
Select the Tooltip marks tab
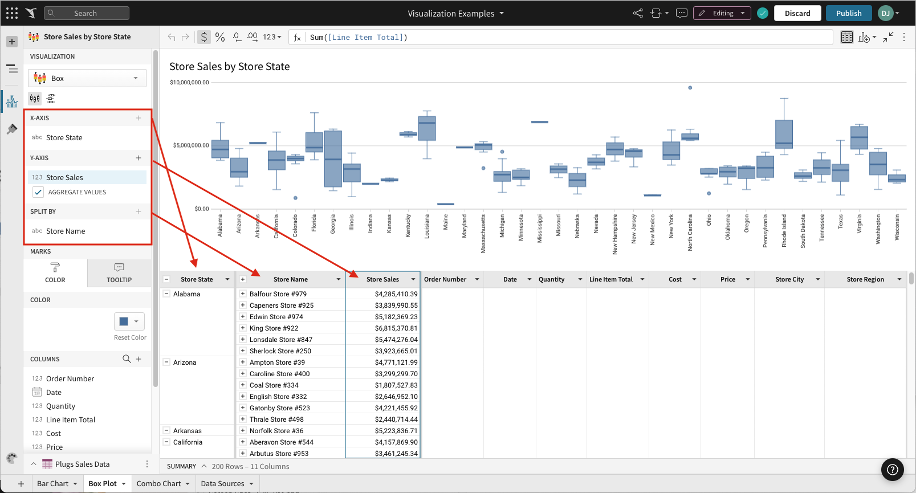[x=118, y=272]
